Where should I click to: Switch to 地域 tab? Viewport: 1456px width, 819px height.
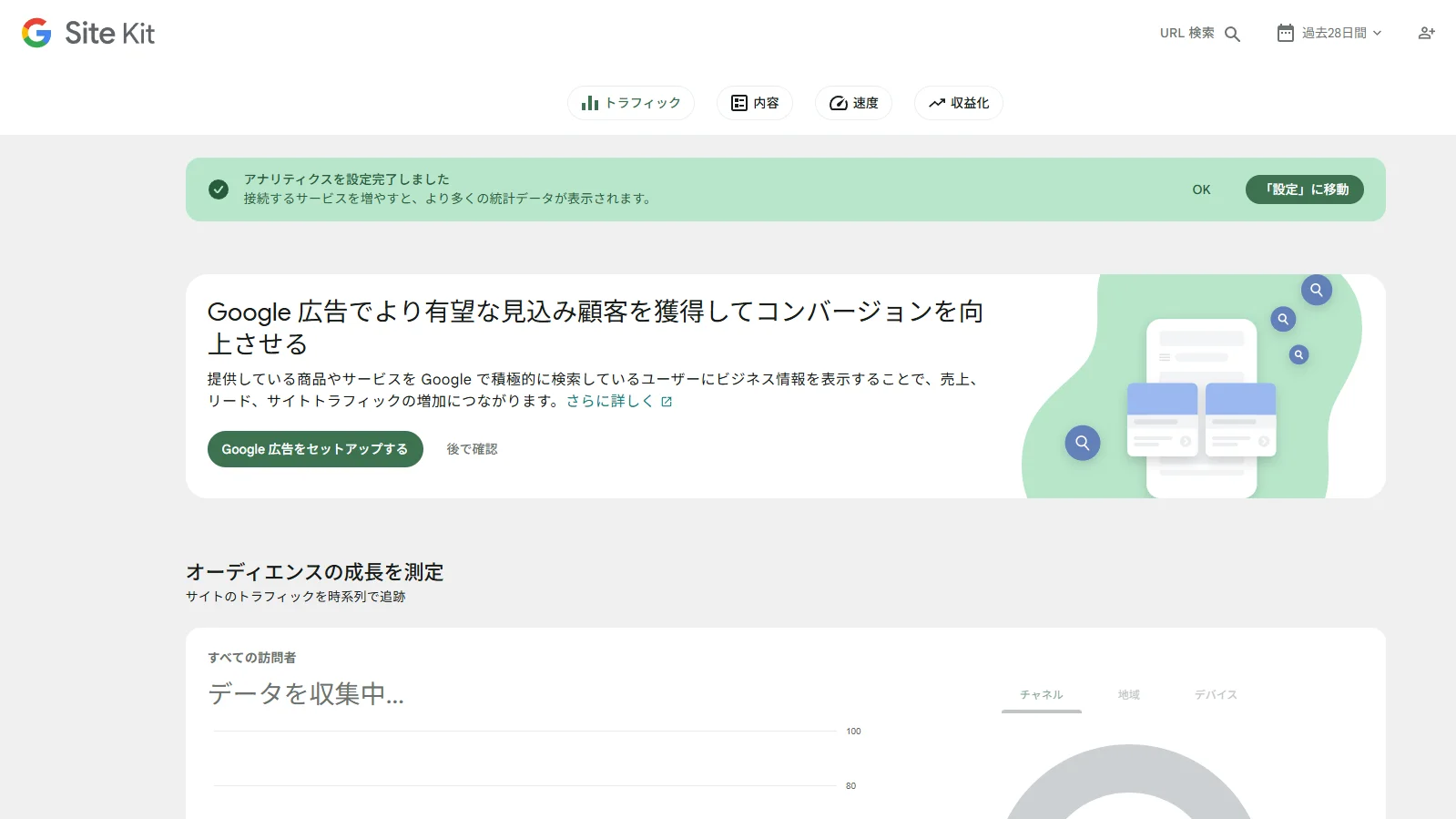[x=1129, y=695]
